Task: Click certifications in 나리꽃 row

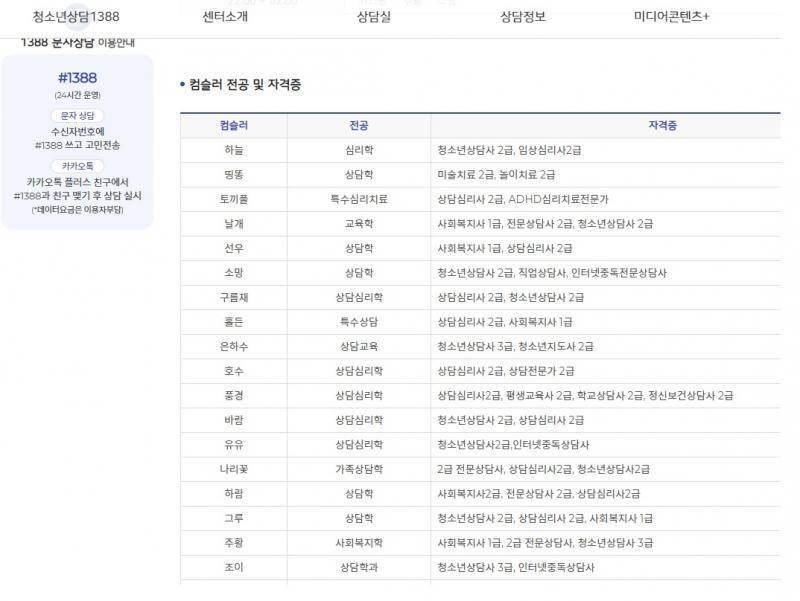Action: coord(543,469)
